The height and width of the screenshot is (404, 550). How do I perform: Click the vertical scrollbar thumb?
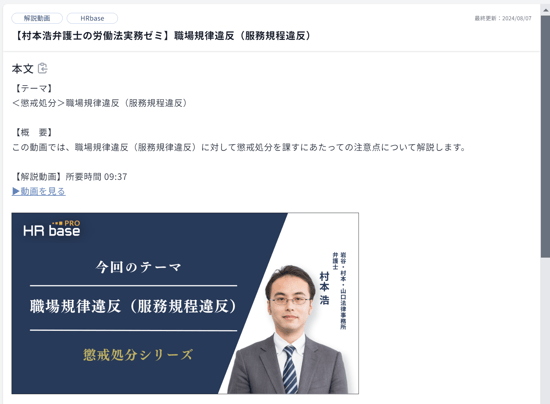(x=545, y=136)
